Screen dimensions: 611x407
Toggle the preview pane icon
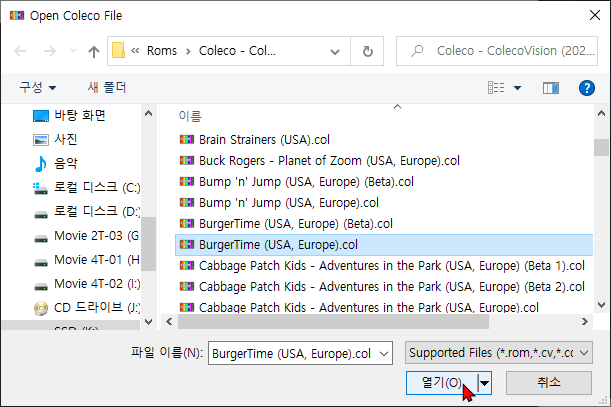(551, 88)
